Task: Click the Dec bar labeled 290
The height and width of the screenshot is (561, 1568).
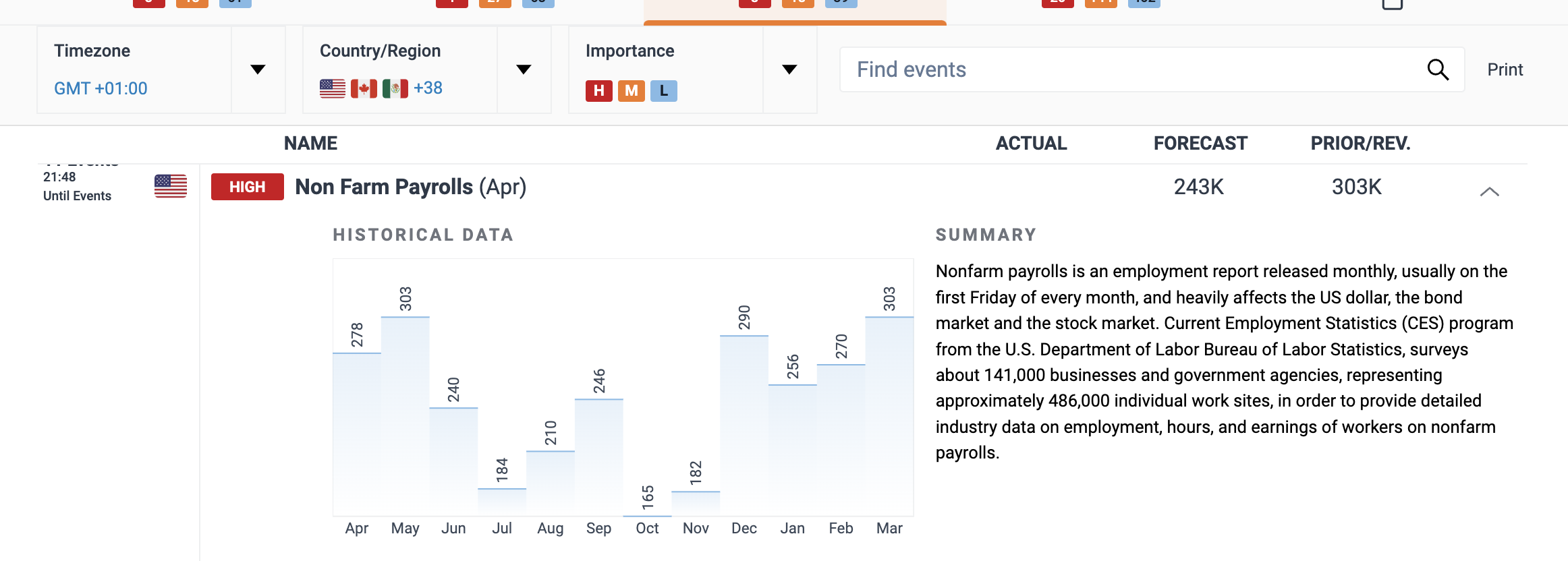Action: (744, 425)
